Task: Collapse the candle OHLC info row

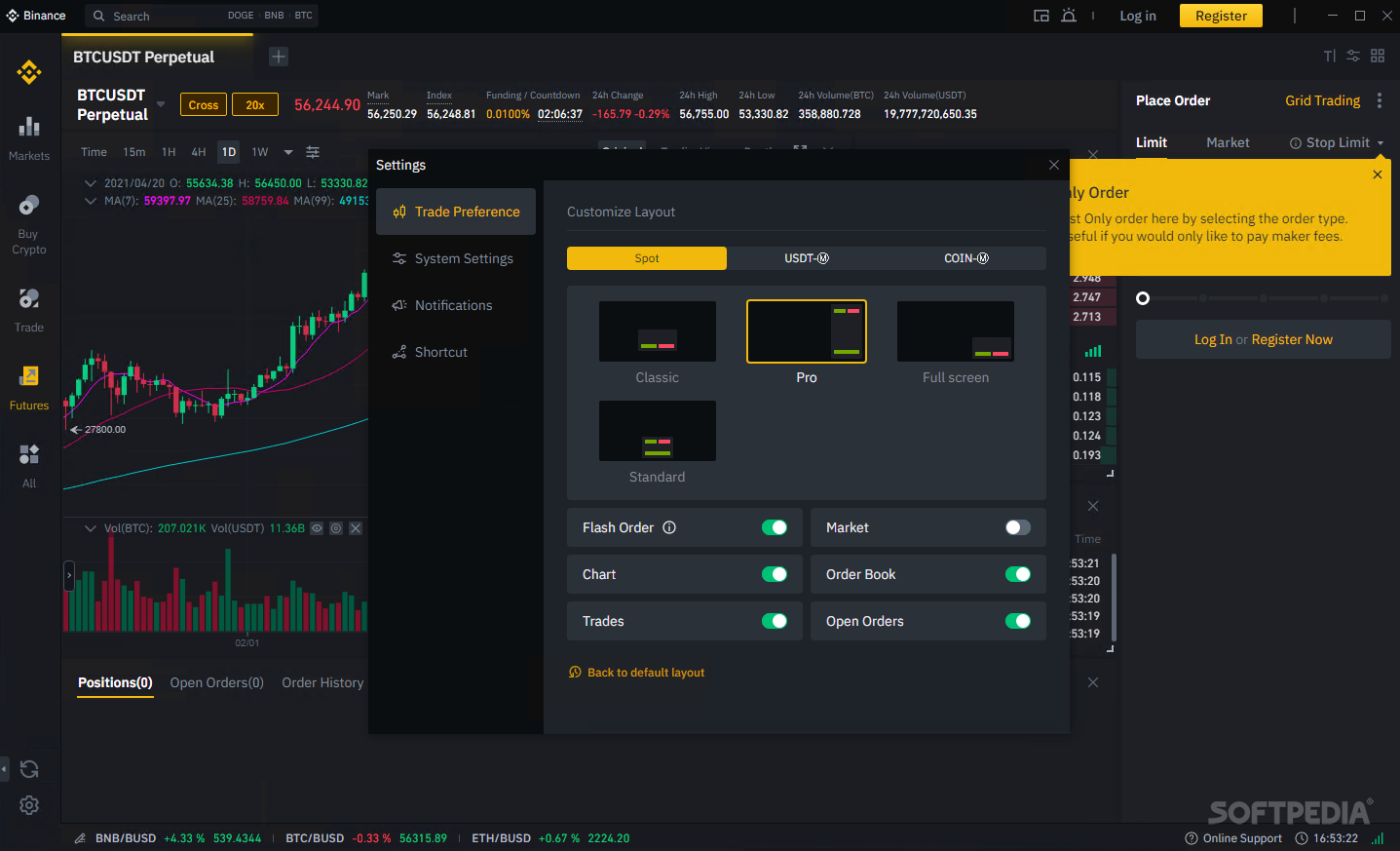Action: click(x=91, y=183)
